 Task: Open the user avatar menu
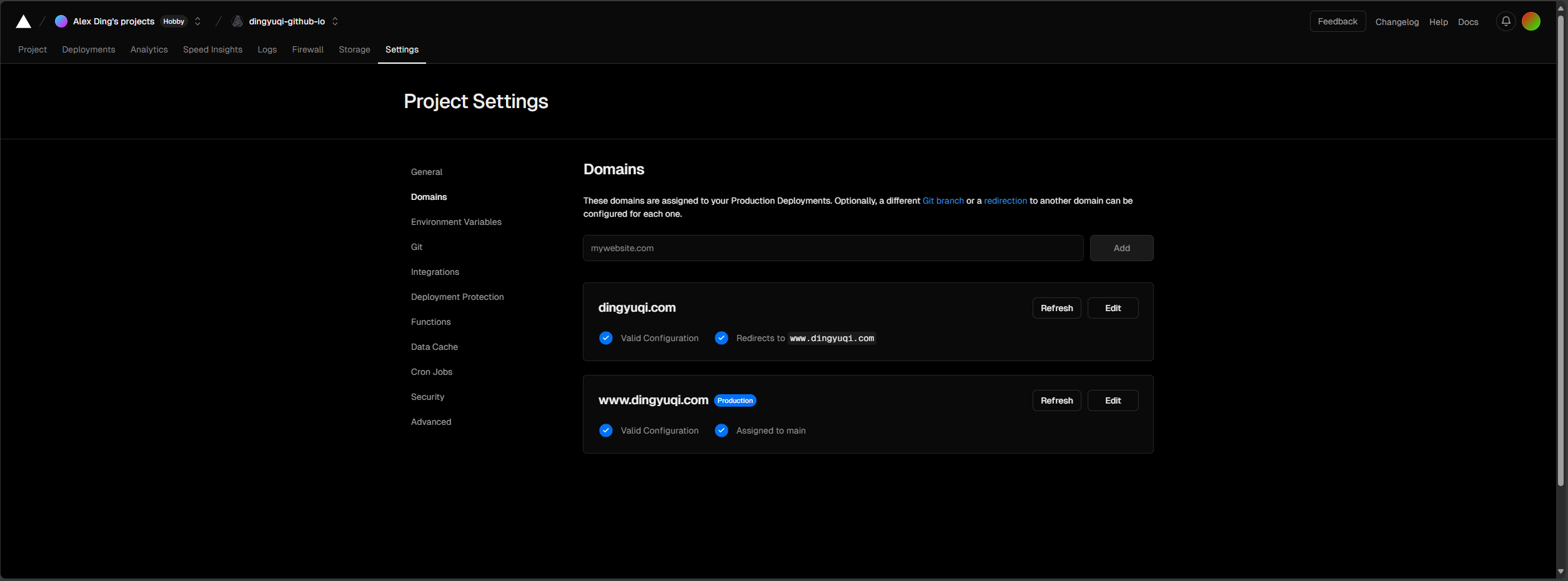pos(1531,21)
